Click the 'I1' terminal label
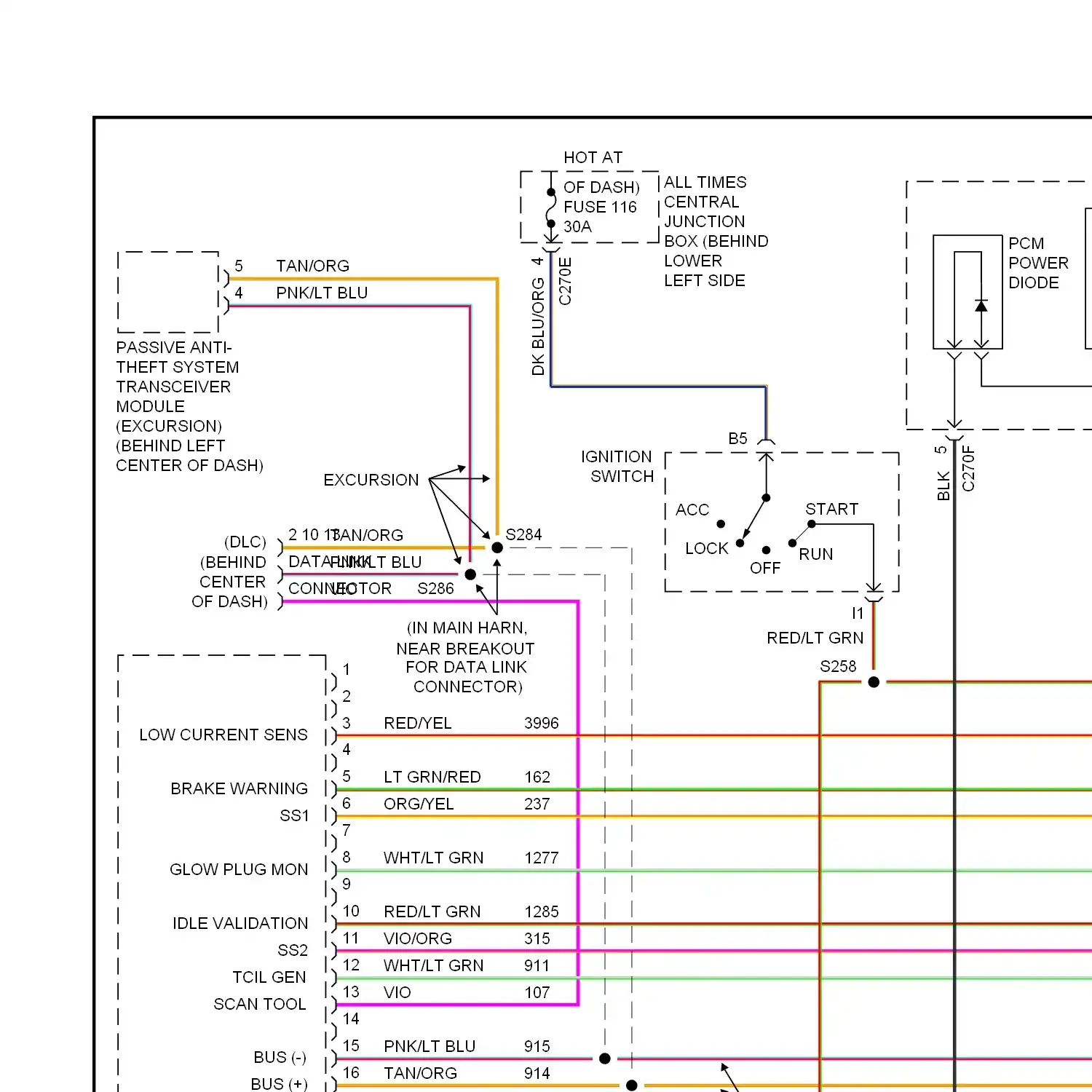This screenshot has width=1092, height=1092. click(x=858, y=613)
